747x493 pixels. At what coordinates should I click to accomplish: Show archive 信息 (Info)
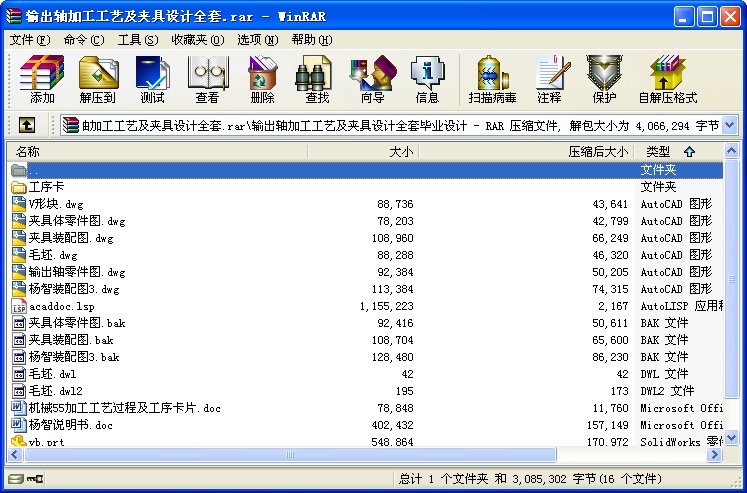(427, 80)
